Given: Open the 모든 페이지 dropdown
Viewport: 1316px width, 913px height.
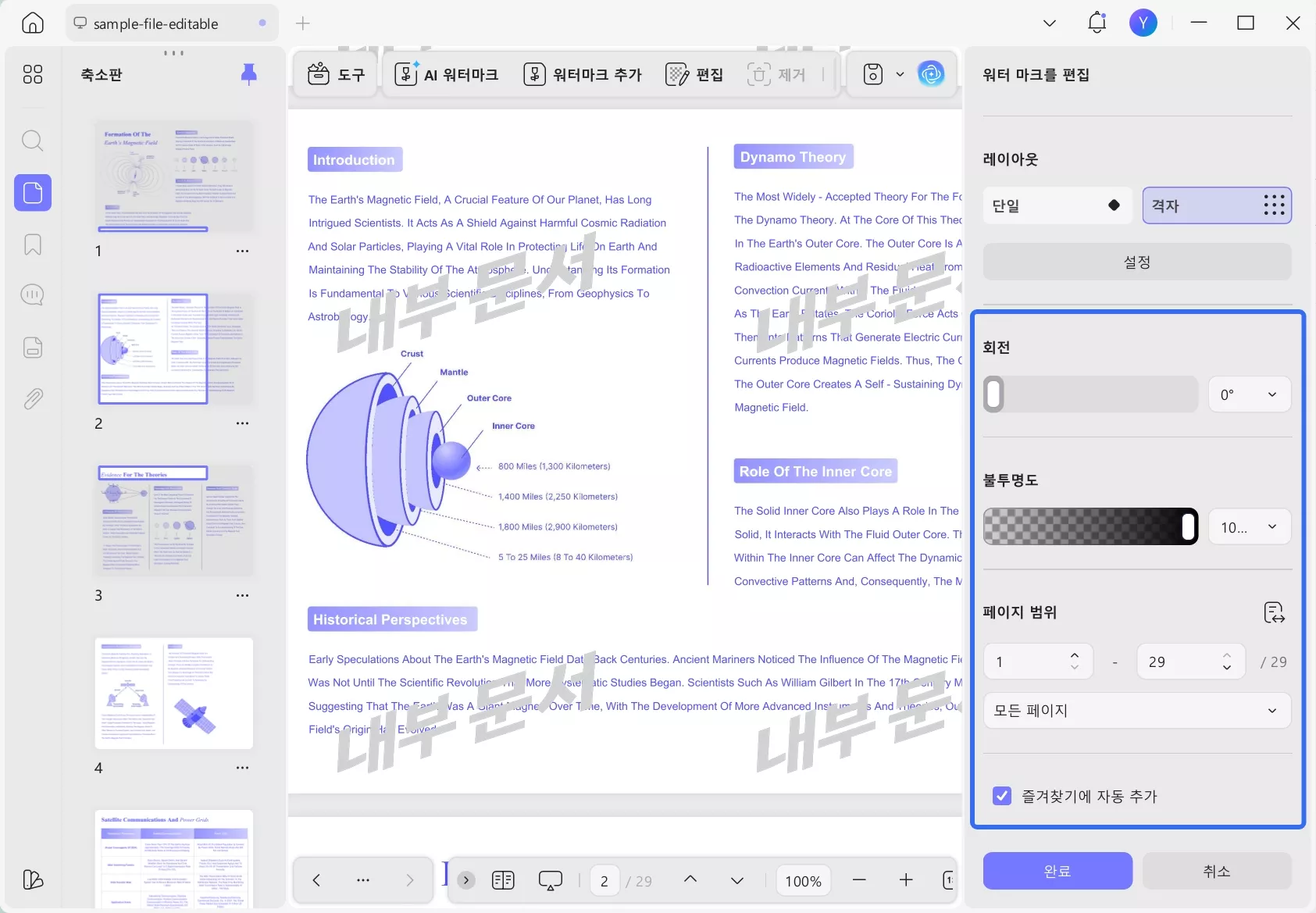Looking at the screenshot, I should click(1136, 711).
